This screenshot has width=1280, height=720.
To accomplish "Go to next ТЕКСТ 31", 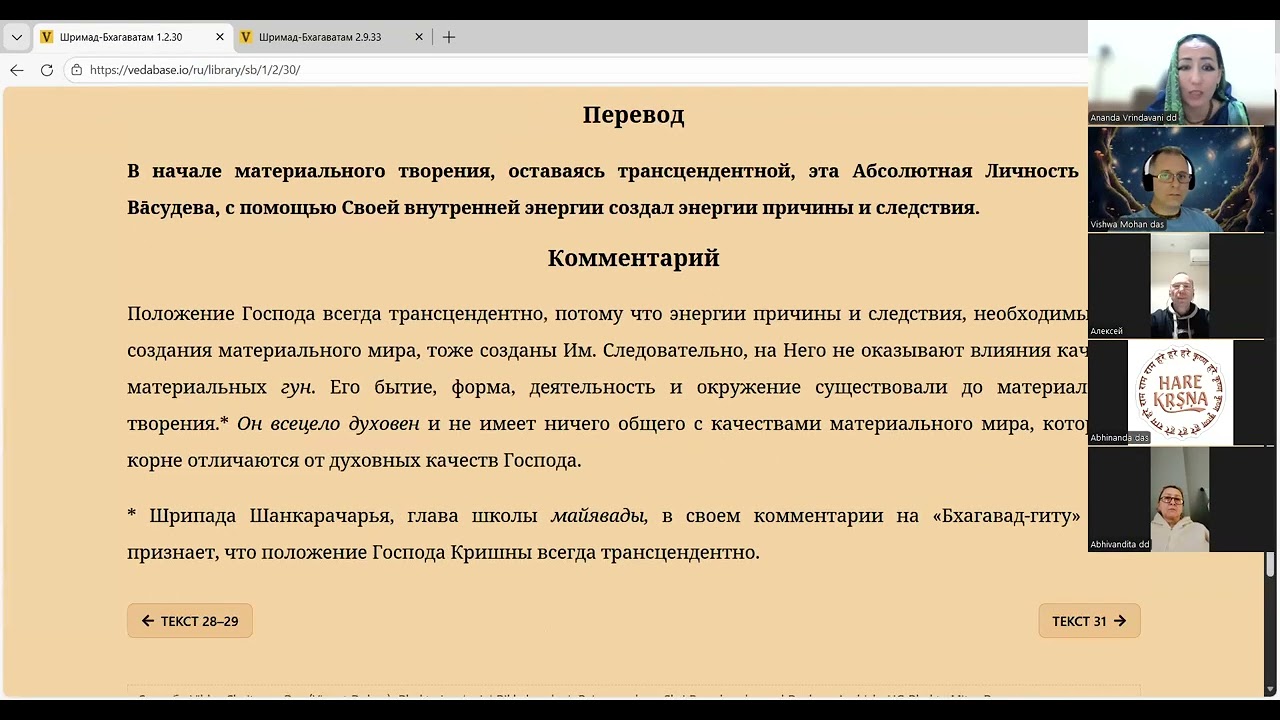I will [x=1089, y=621].
